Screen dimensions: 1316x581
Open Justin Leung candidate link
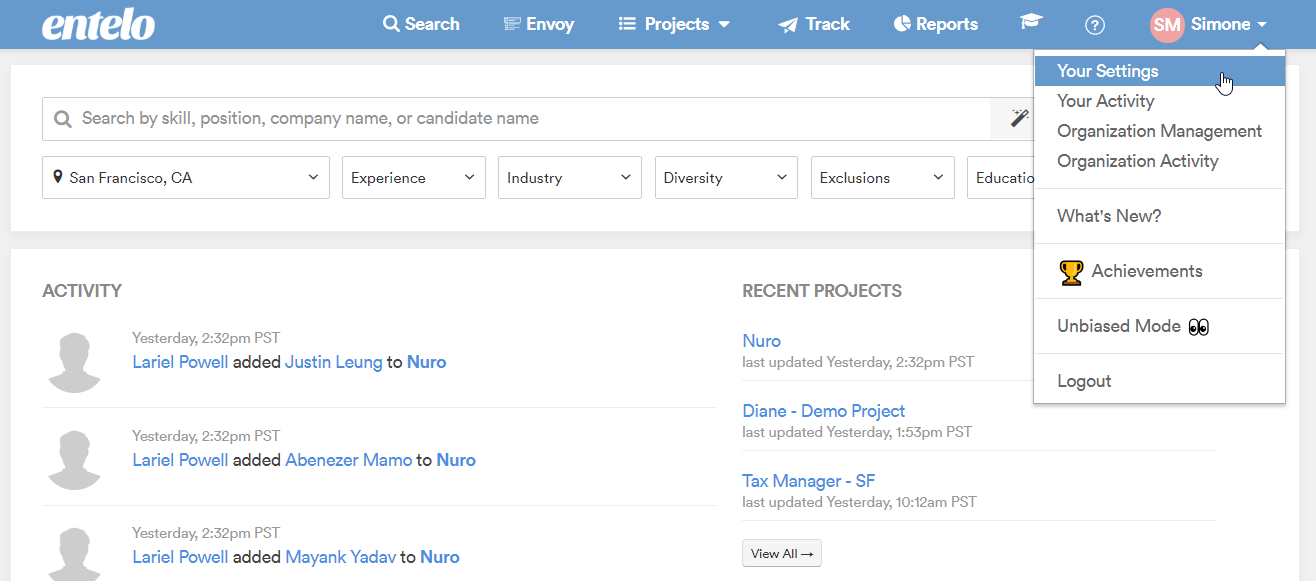click(333, 362)
